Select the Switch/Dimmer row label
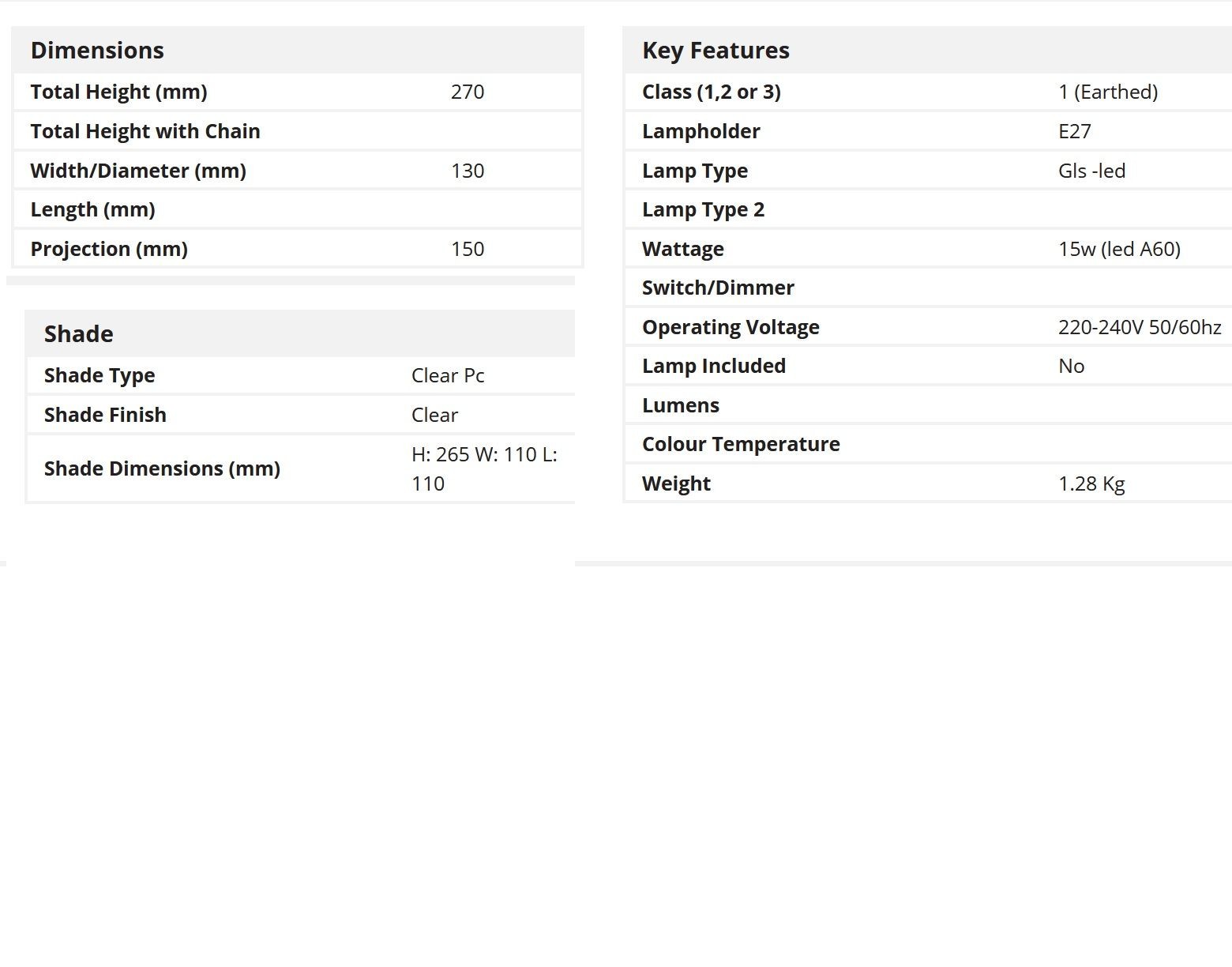This screenshot has height=967, width=1232. coord(718,288)
